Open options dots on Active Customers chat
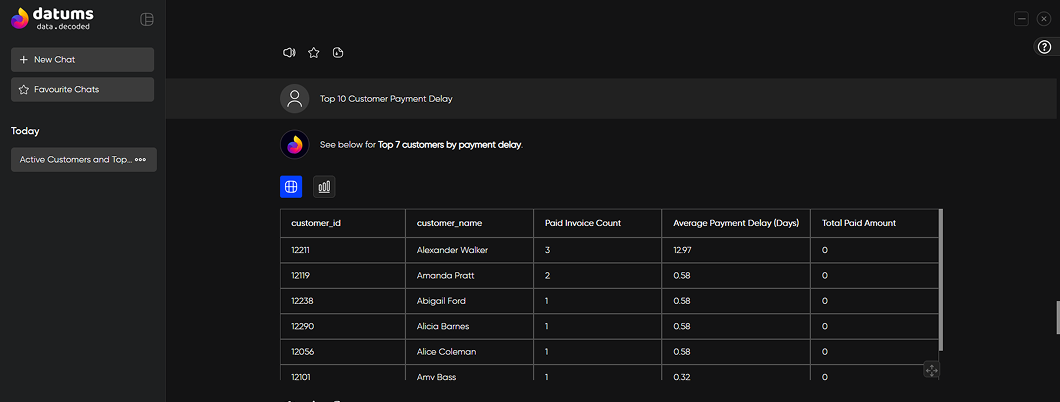 (141, 160)
